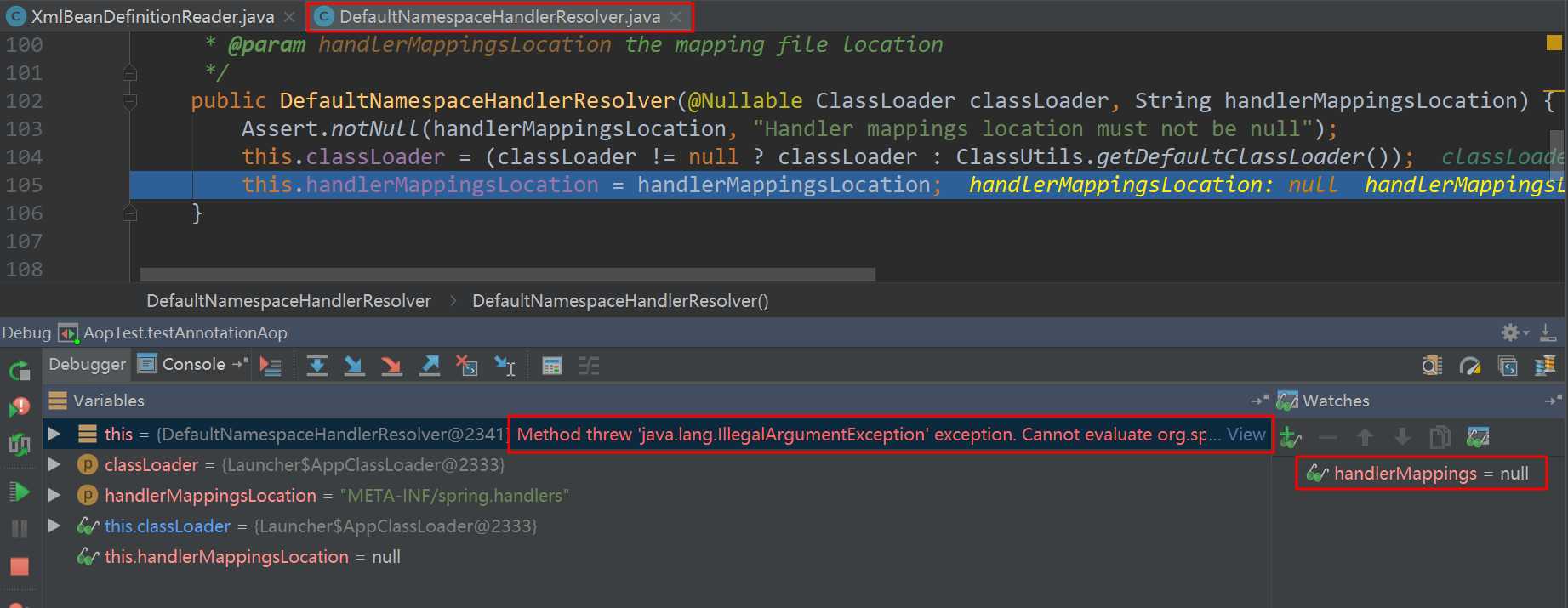Viewport: 1568px width, 608px height.
Task: Collapse the Javadoc fold marker at line 101
Action: (x=129, y=73)
